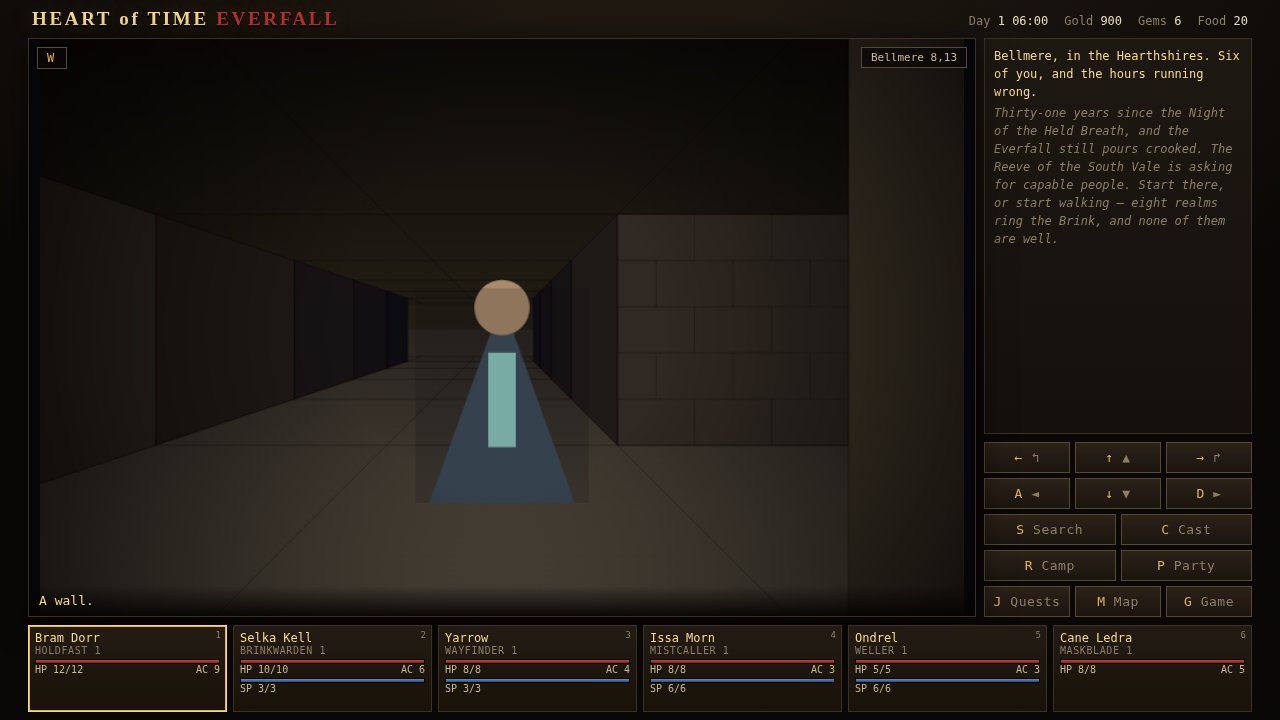The height and width of the screenshot is (720, 1280).
Task: Select Ondrel the Weller's card
Action: [x=948, y=669]
